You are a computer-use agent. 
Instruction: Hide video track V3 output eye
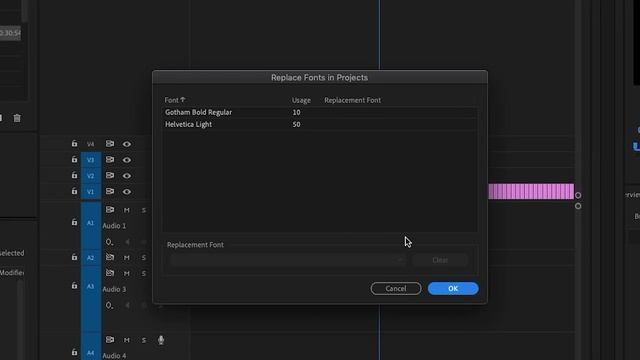click(x=127, y=160)
